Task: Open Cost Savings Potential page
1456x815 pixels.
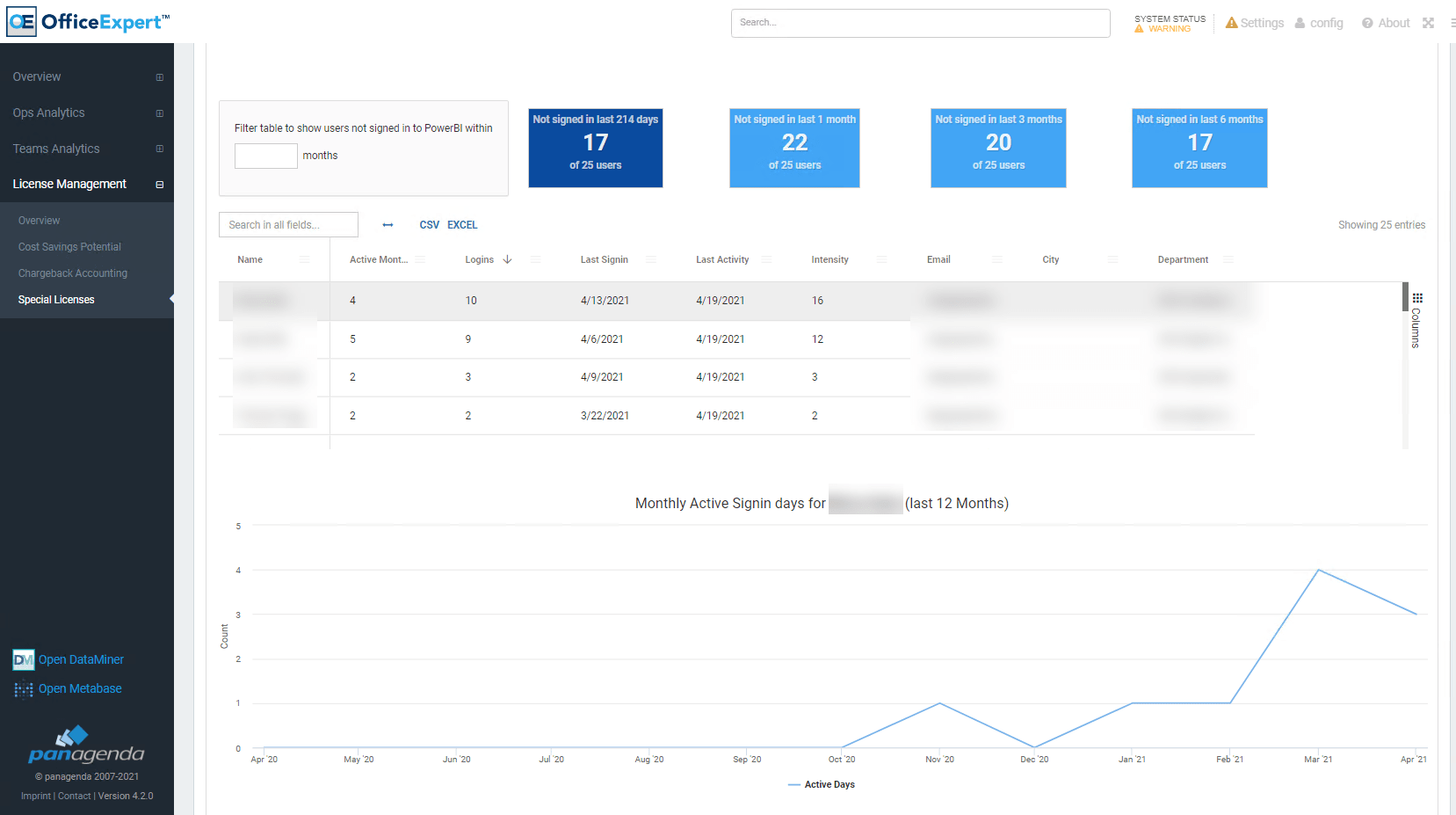Action: (x=69, y=247)
